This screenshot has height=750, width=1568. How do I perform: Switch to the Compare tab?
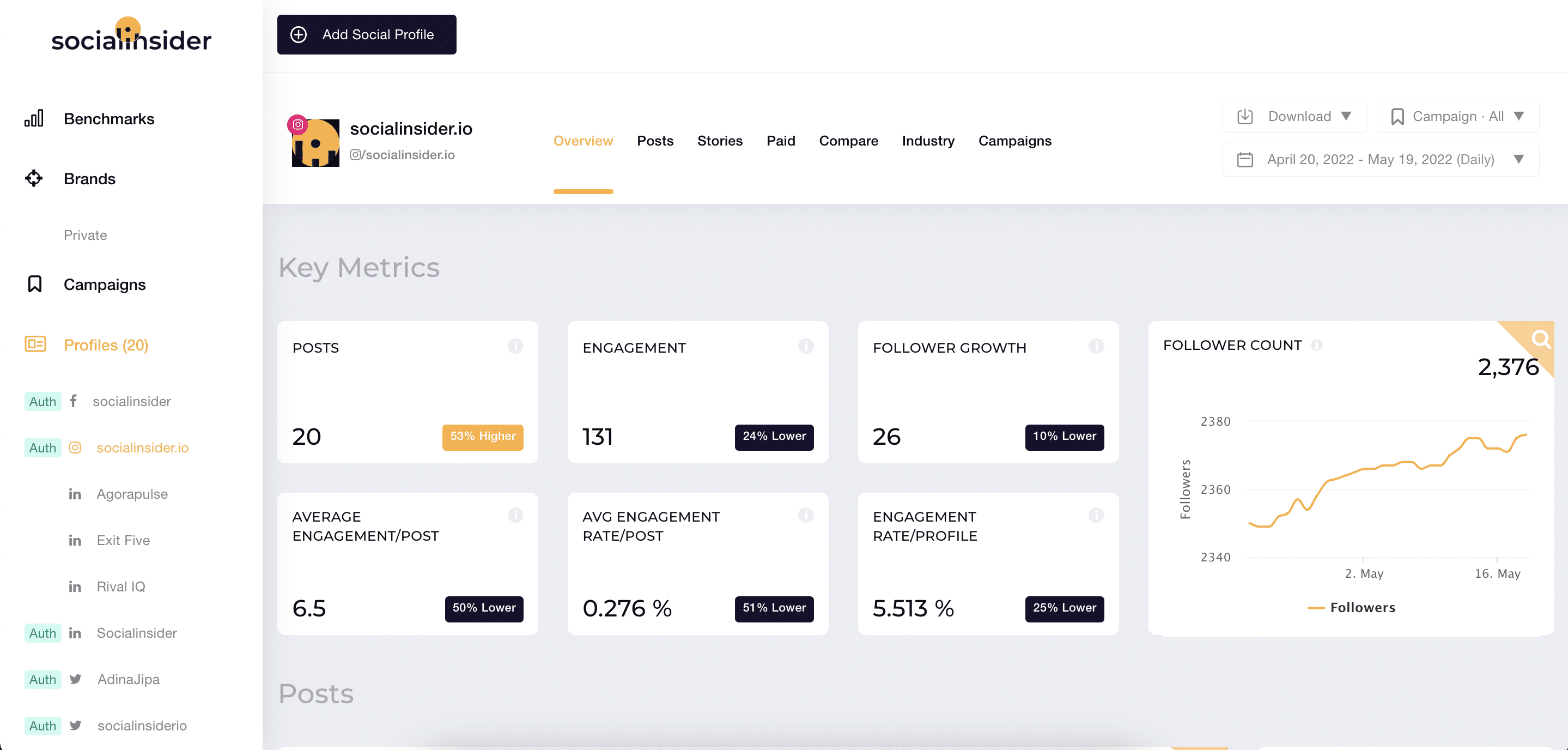click(x=848, y=141)
